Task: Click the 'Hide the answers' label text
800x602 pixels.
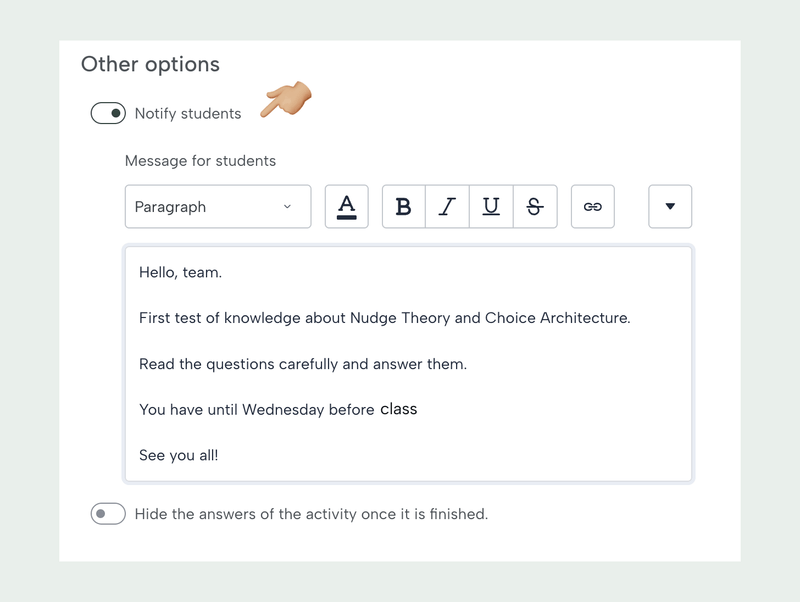Action: tap(311, 514)
